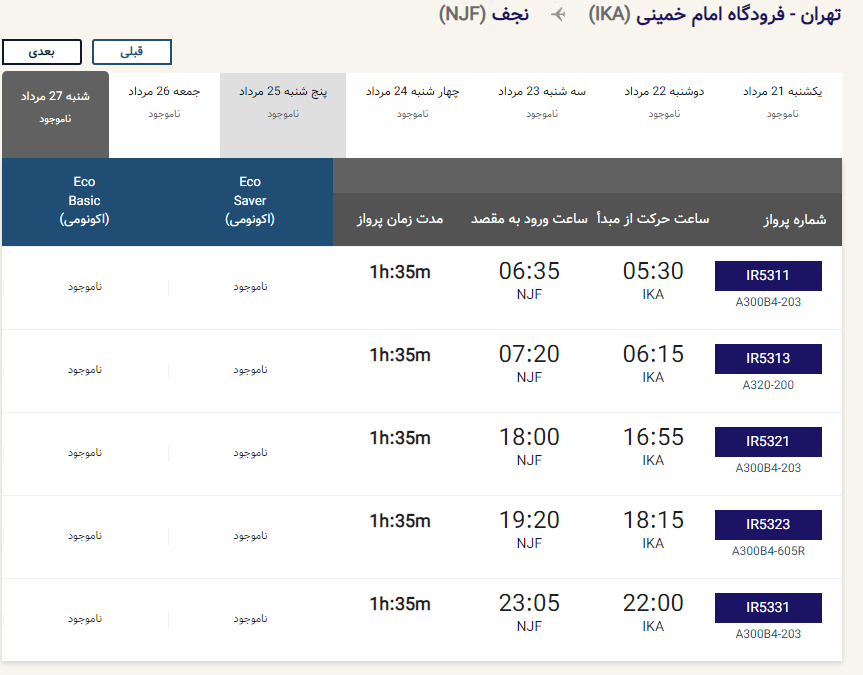This screenshot has height=675, width=863.
Task: Click the airplane icon between route names
Action: pos(558,14)
